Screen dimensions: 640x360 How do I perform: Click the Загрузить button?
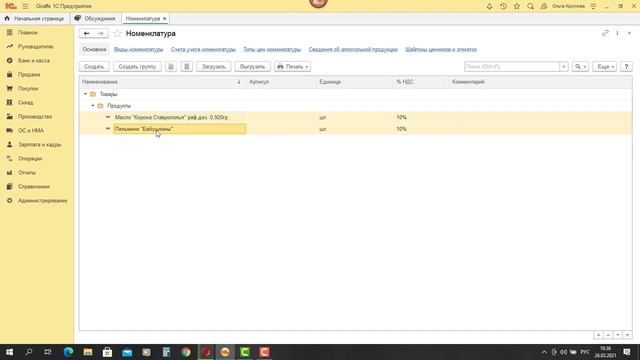[213, 67]
